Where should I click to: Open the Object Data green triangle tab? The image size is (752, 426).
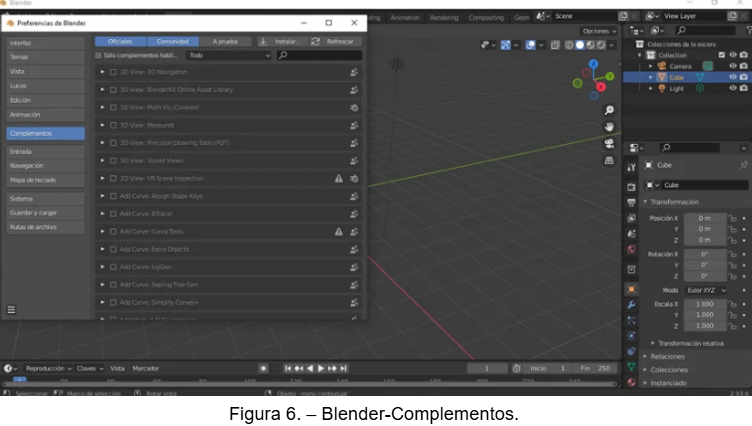coord(631,367)
